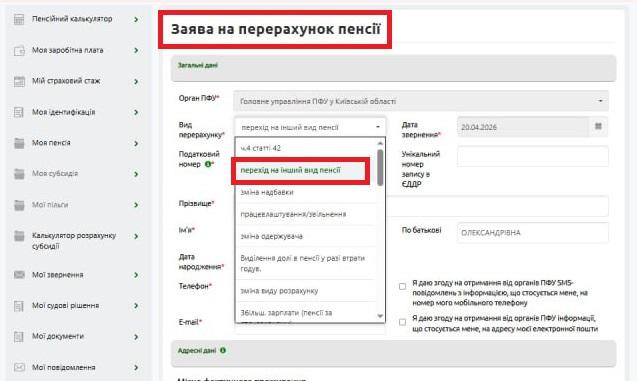Screen dimensions: 637x381
Task: Open the Пенсійний калькулятор sidebar icon
Action: point(19,19)
